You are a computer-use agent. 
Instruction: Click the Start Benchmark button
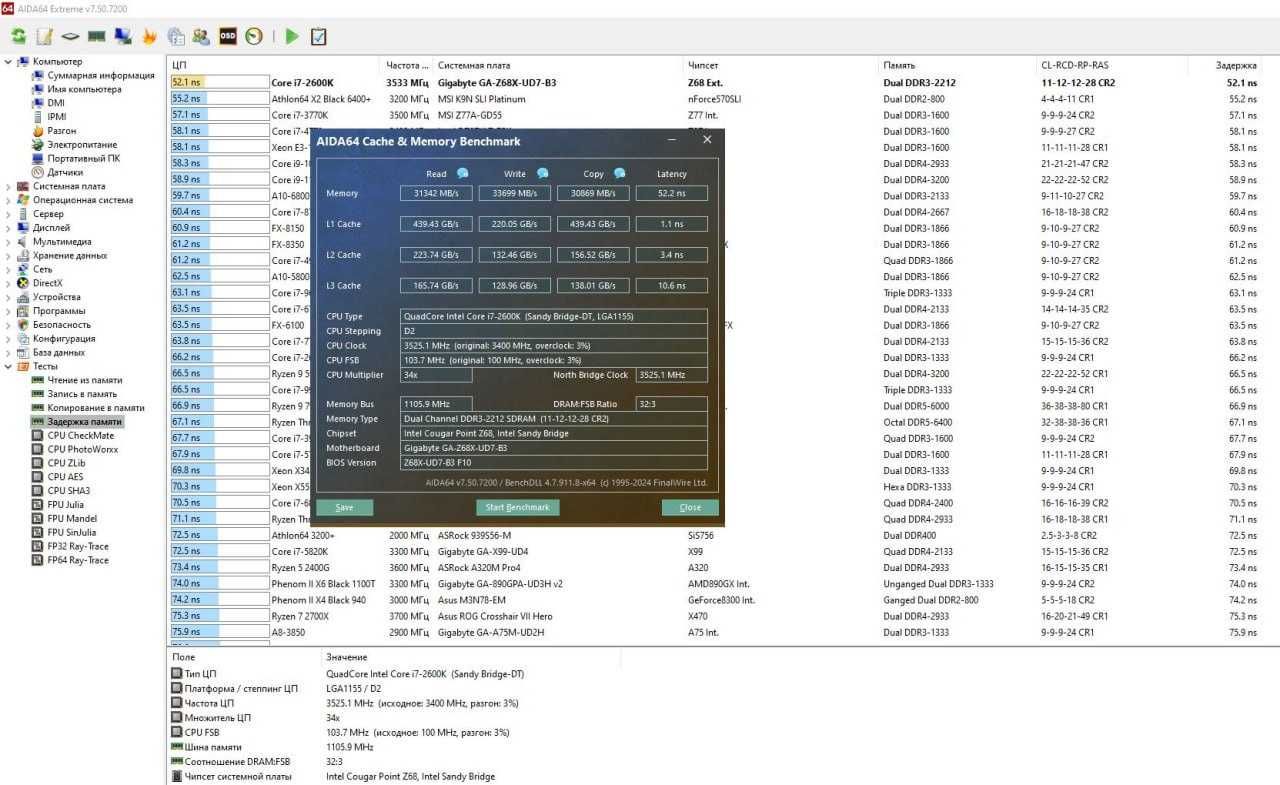click(x=517, y=507)
